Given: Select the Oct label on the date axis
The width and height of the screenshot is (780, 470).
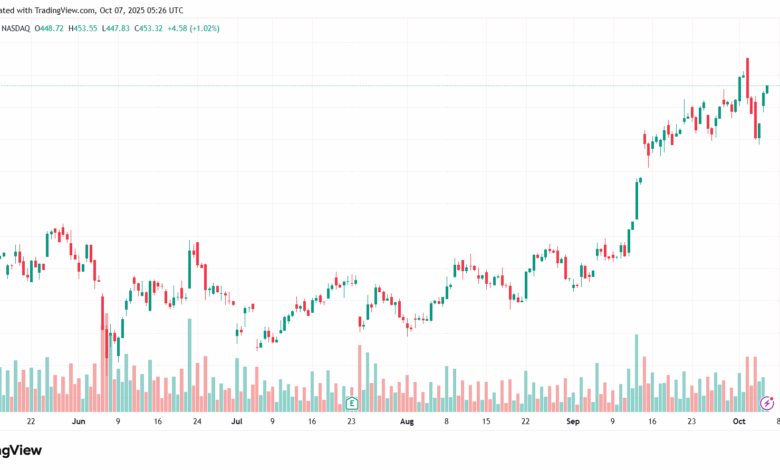Looking at the screenshot, I should pyautogui.click(x=739, y=421).
